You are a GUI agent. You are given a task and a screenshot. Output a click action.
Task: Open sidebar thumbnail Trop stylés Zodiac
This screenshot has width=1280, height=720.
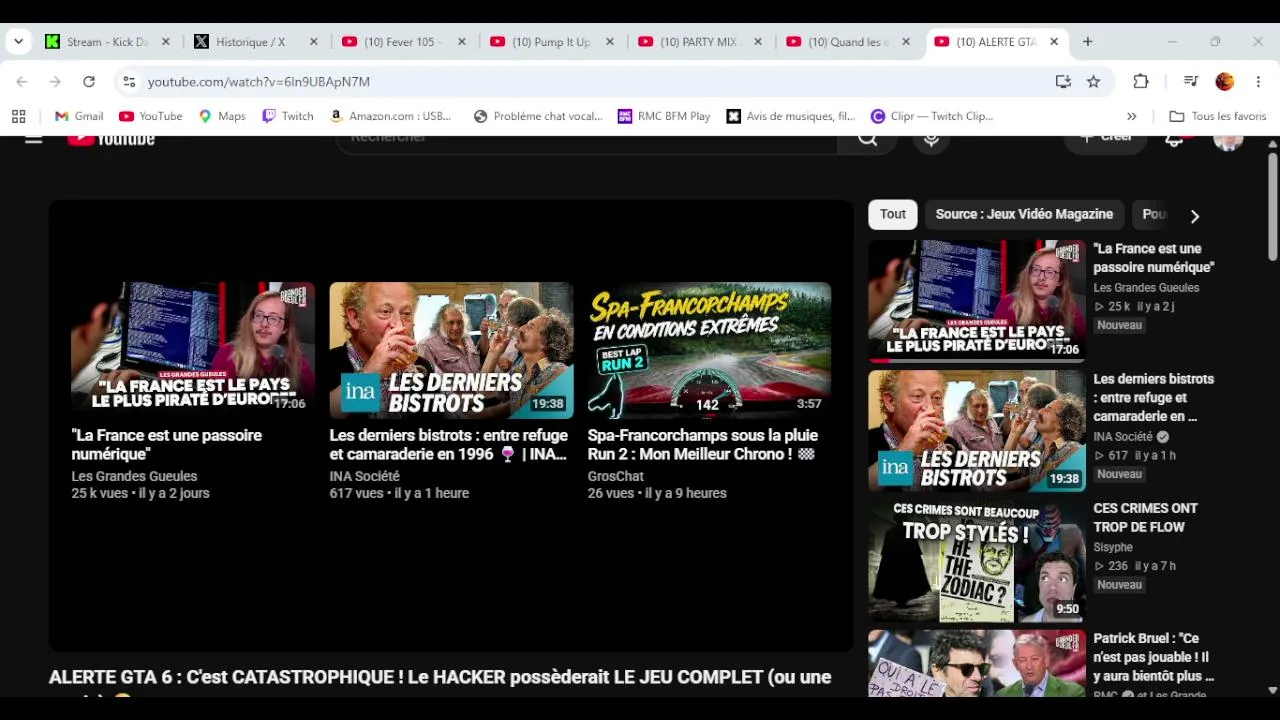977,561
